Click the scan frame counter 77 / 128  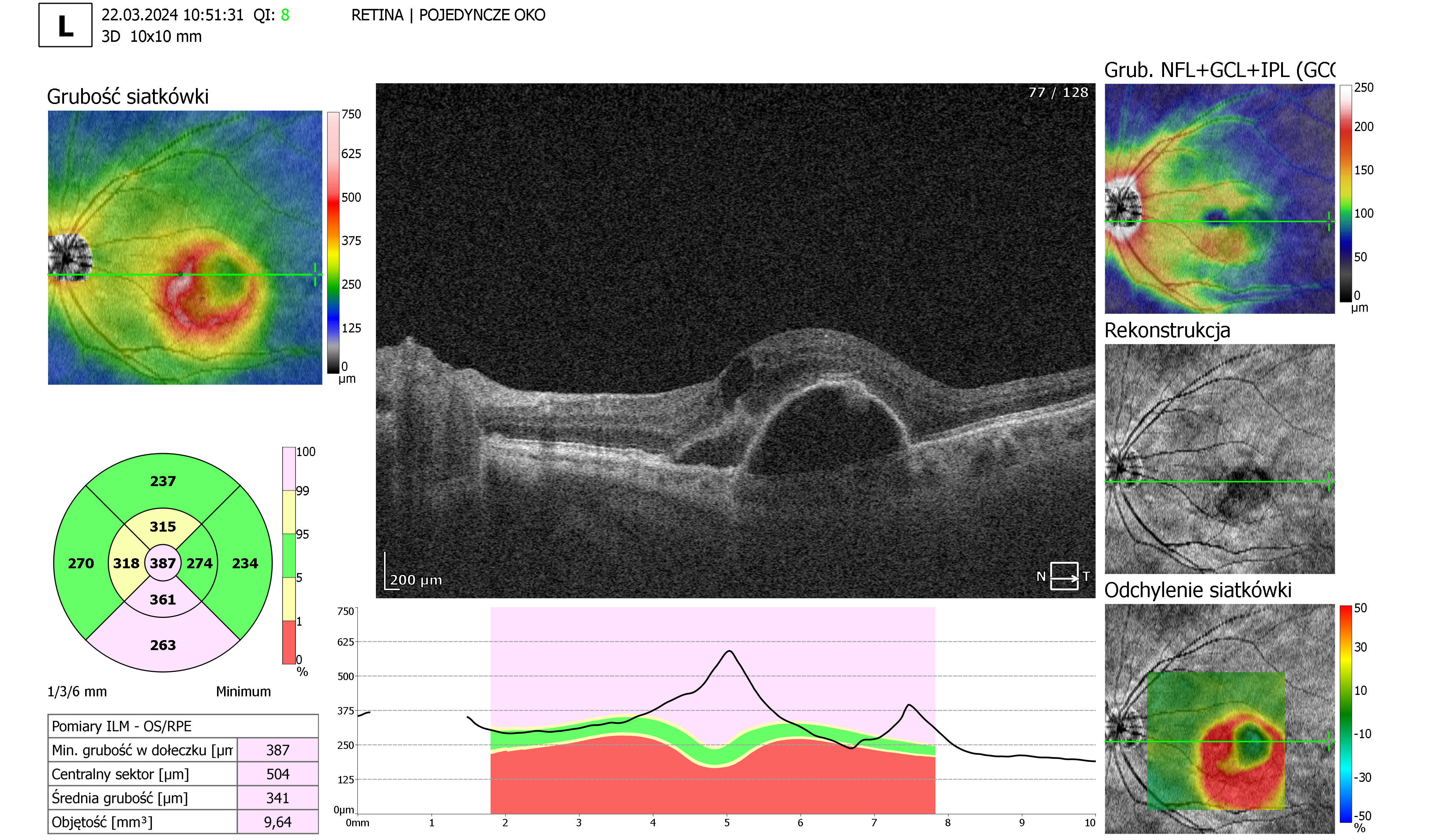tap(1058, 93)
